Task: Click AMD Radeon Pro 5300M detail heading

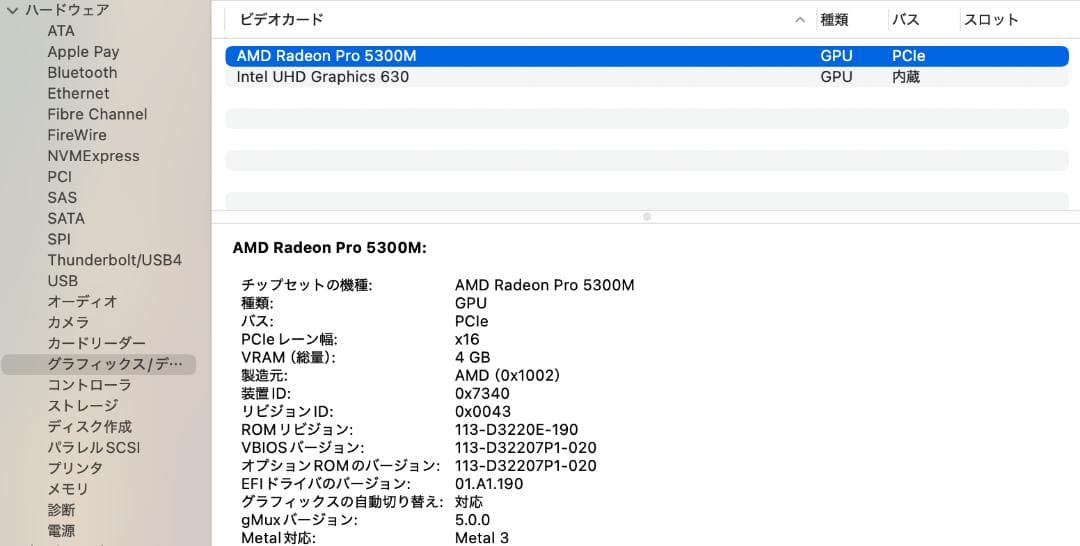Action: (330, 248)
